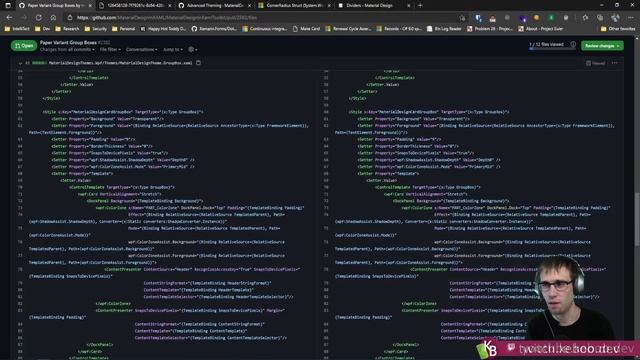Open the Personal bookmarks folder
Image resolution: width=640 pixels, height=360 pixels.
(x=124, y=29)
